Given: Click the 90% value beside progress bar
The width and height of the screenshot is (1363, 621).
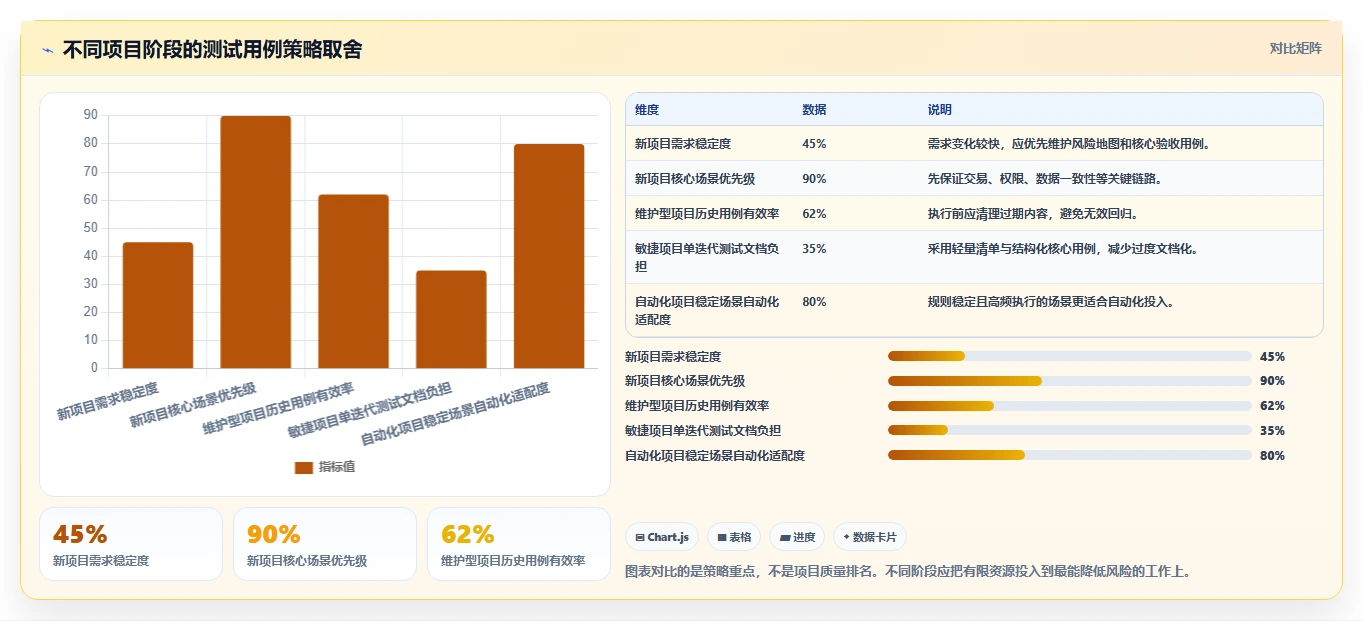Looking at the screenshot, I should [1272, 381].
